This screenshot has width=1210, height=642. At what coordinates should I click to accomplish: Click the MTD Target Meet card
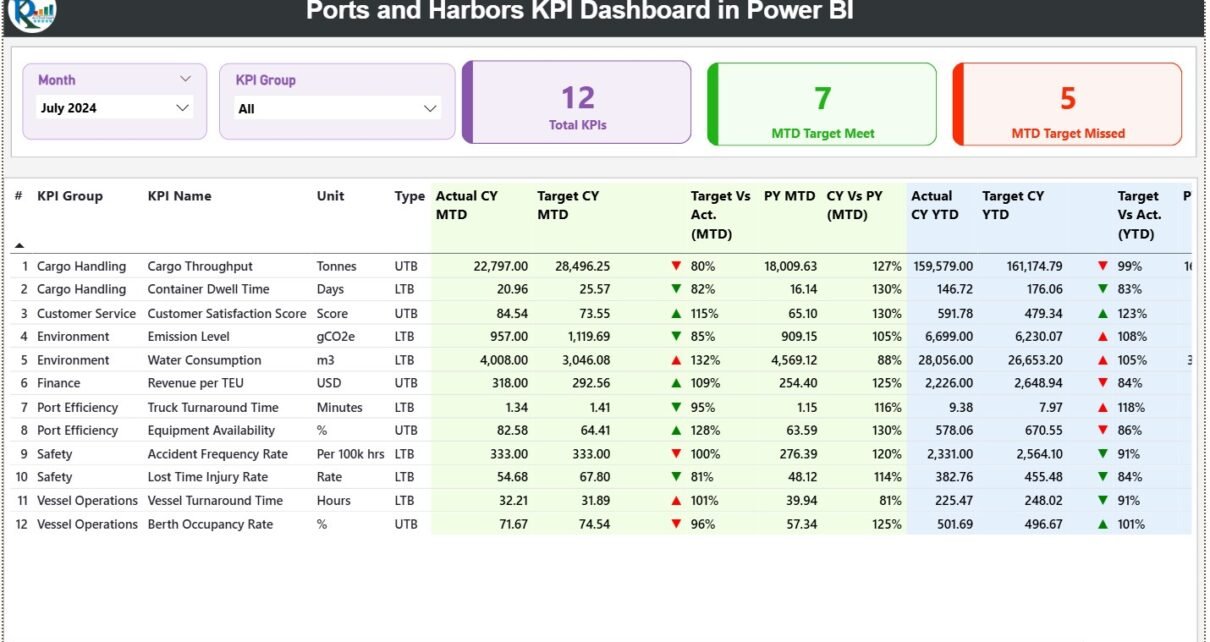click(822, 104)
